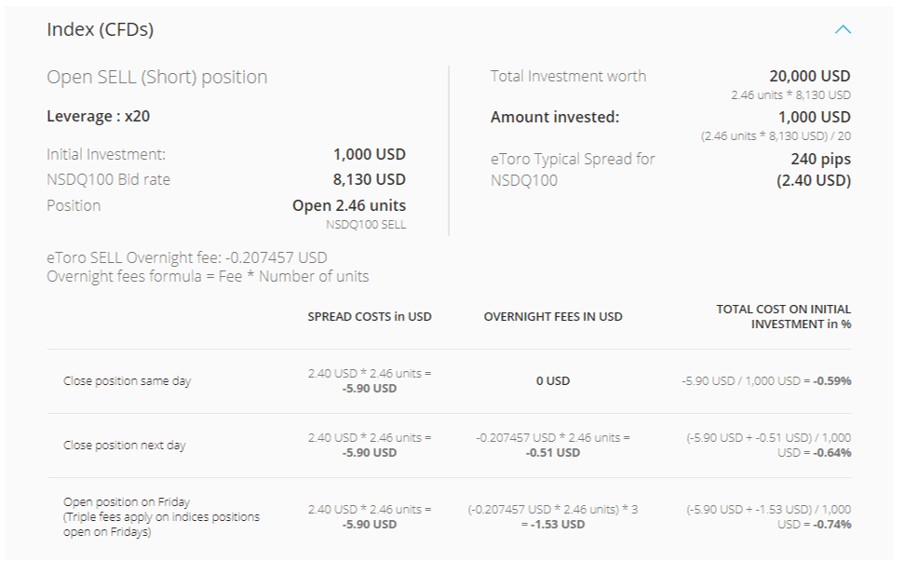Collapse the Index (CFDs) section chevron
The image size is (899, 567).
(x=842, y=29)
